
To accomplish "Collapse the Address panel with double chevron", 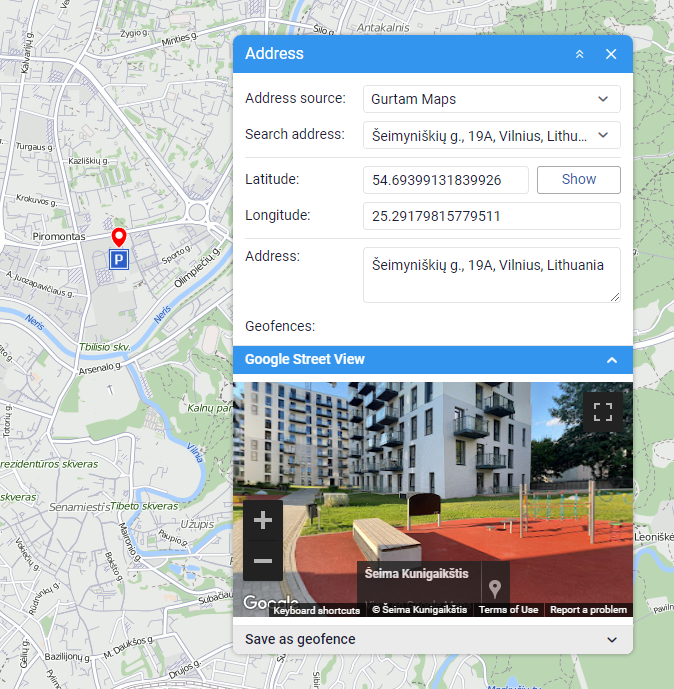I will tap(579, 54).
